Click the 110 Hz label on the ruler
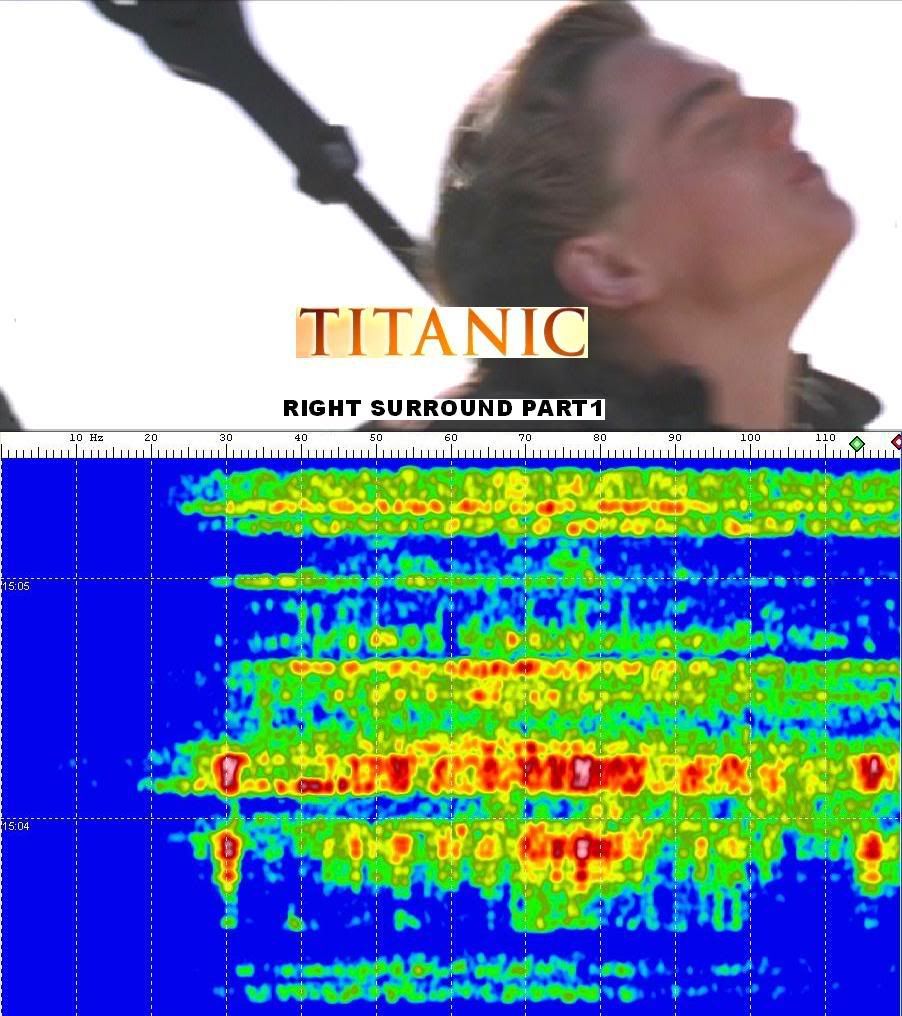Screen dimensions: 902x1016 825,438
